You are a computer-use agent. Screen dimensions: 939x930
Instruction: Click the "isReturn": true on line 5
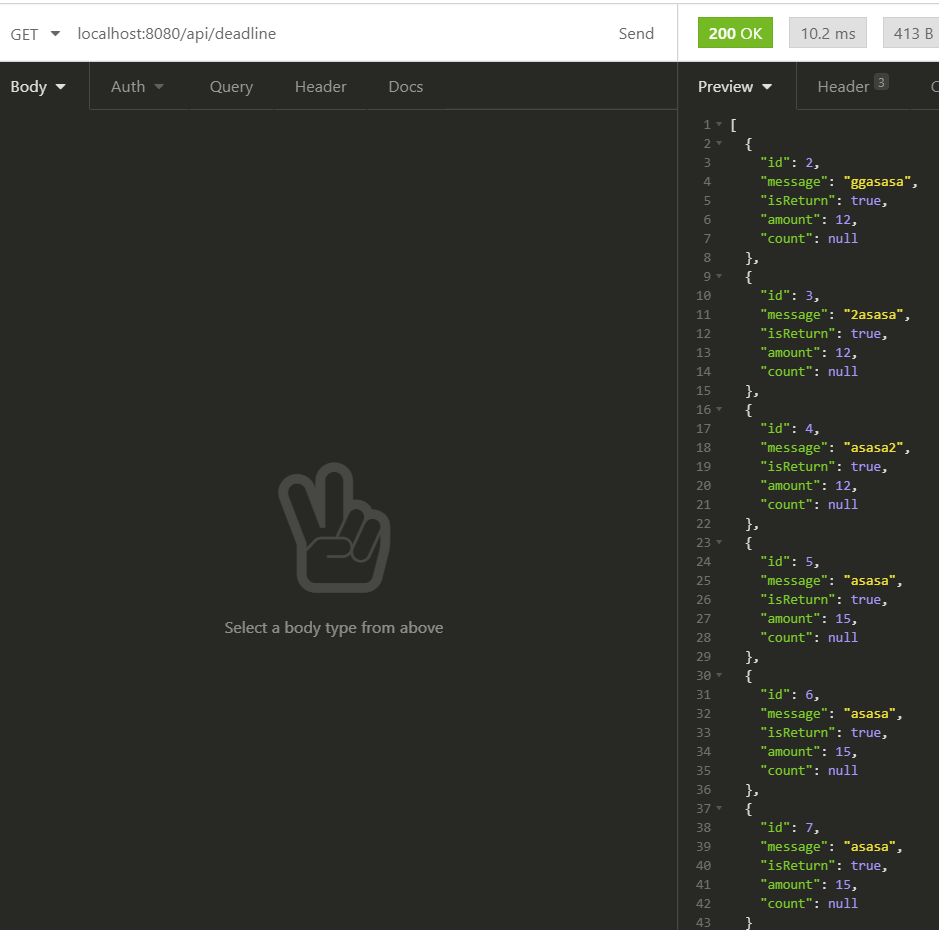point(823,201)
